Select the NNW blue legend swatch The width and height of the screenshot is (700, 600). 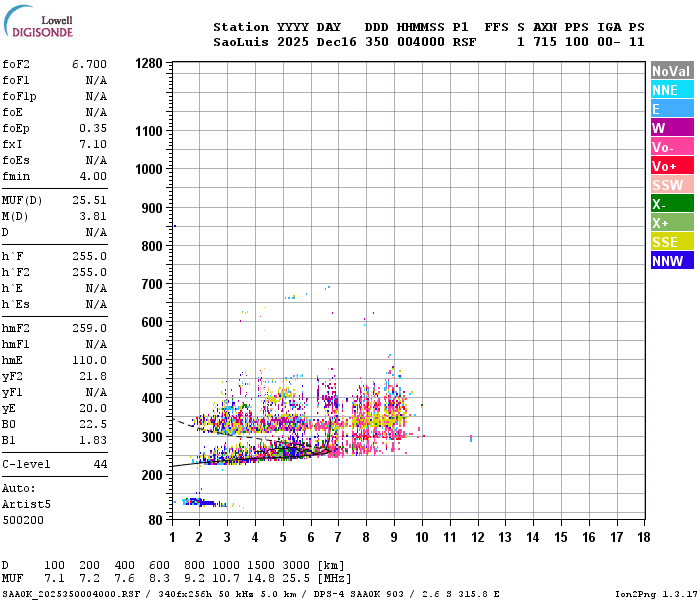click(672, 261)
